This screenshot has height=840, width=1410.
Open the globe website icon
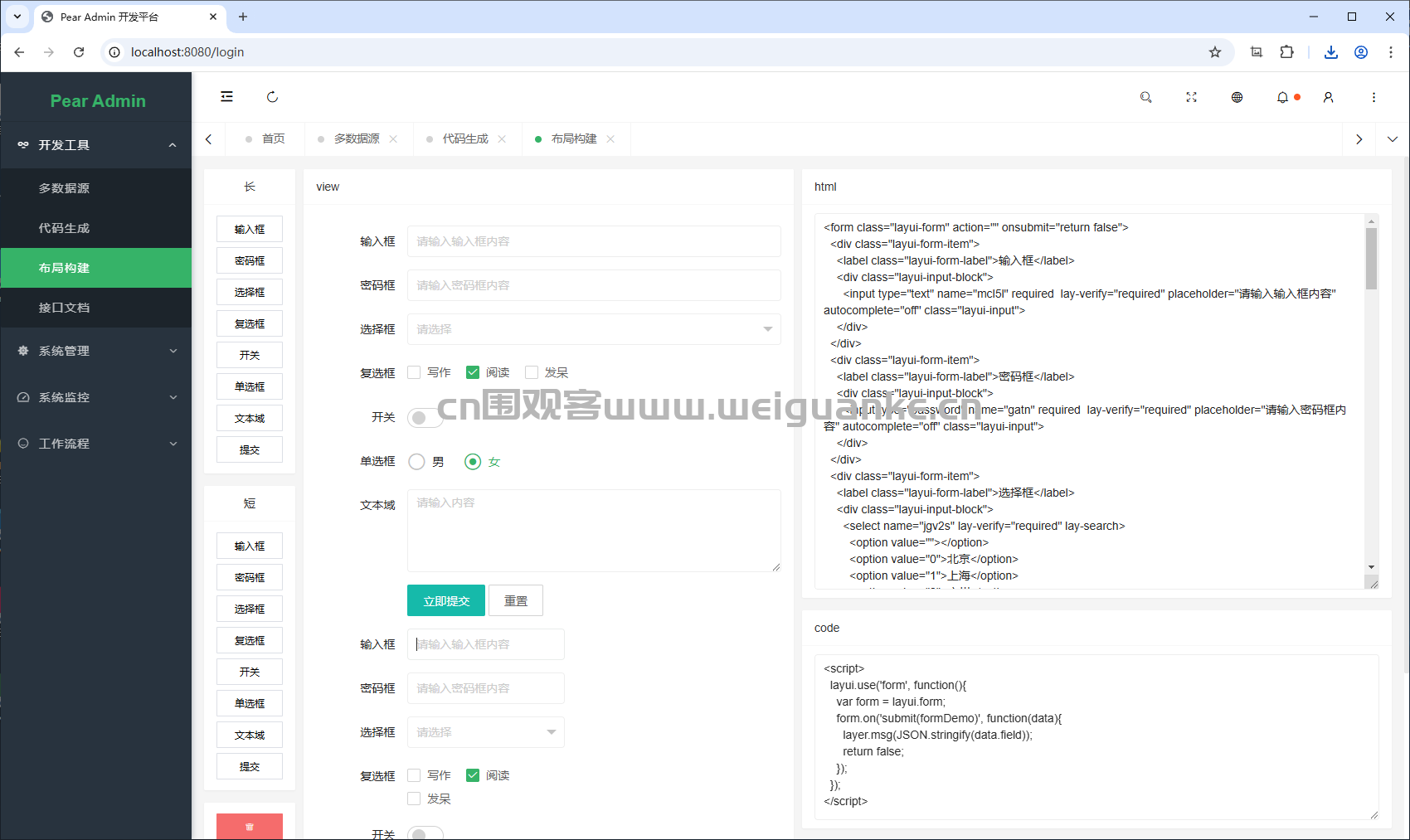coord(1237,97)
